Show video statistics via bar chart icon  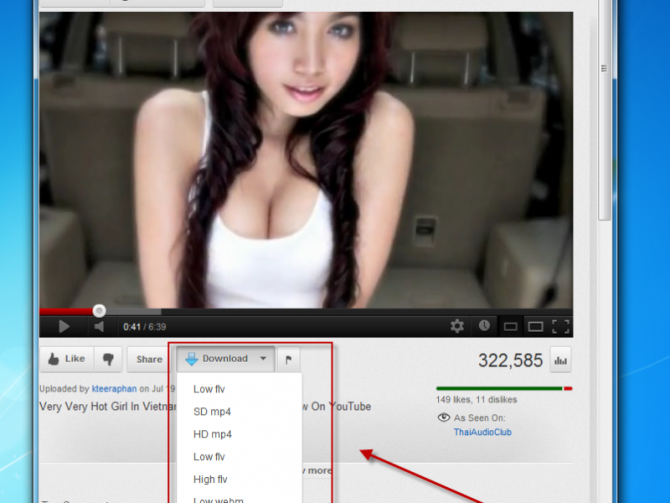point(560,360)
